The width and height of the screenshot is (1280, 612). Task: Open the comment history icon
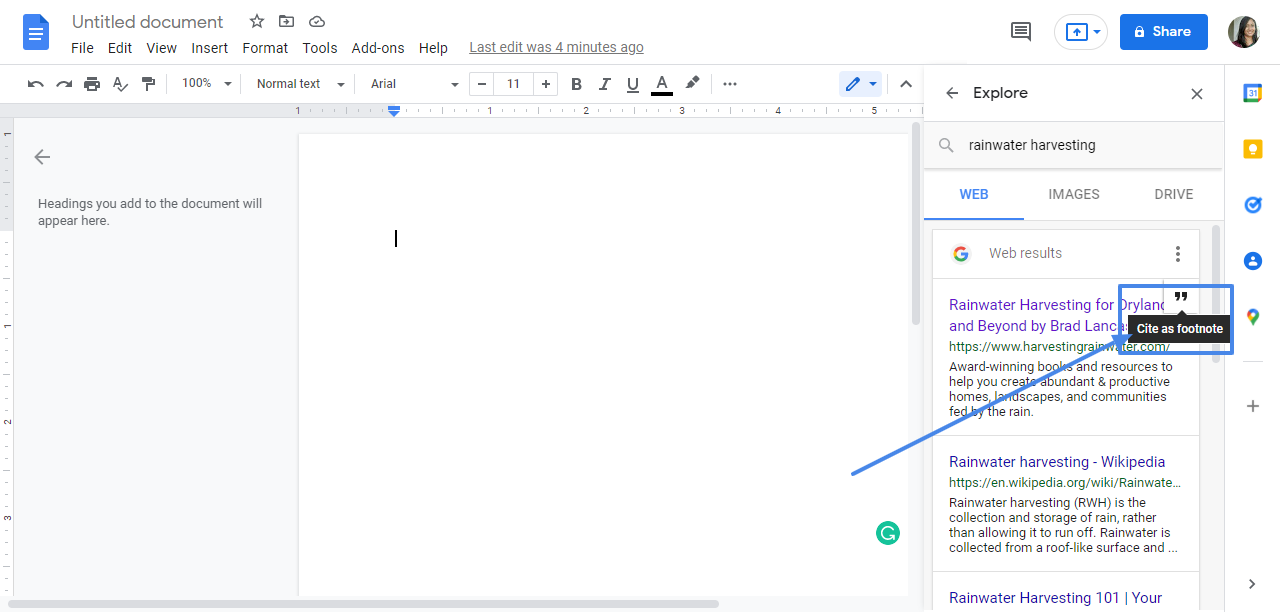(x=1021, y=32)
